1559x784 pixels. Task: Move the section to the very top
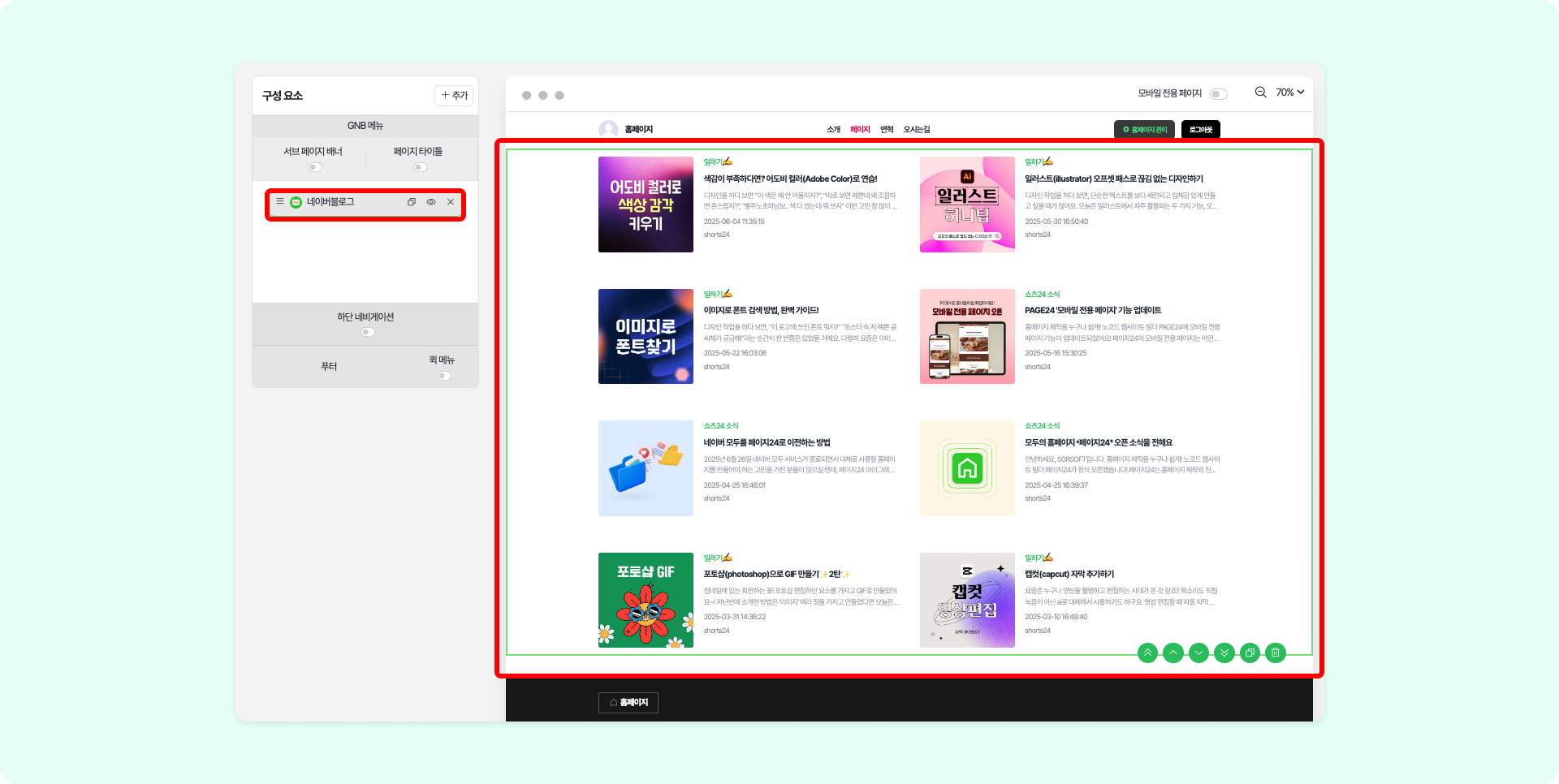click(1147, 653)
